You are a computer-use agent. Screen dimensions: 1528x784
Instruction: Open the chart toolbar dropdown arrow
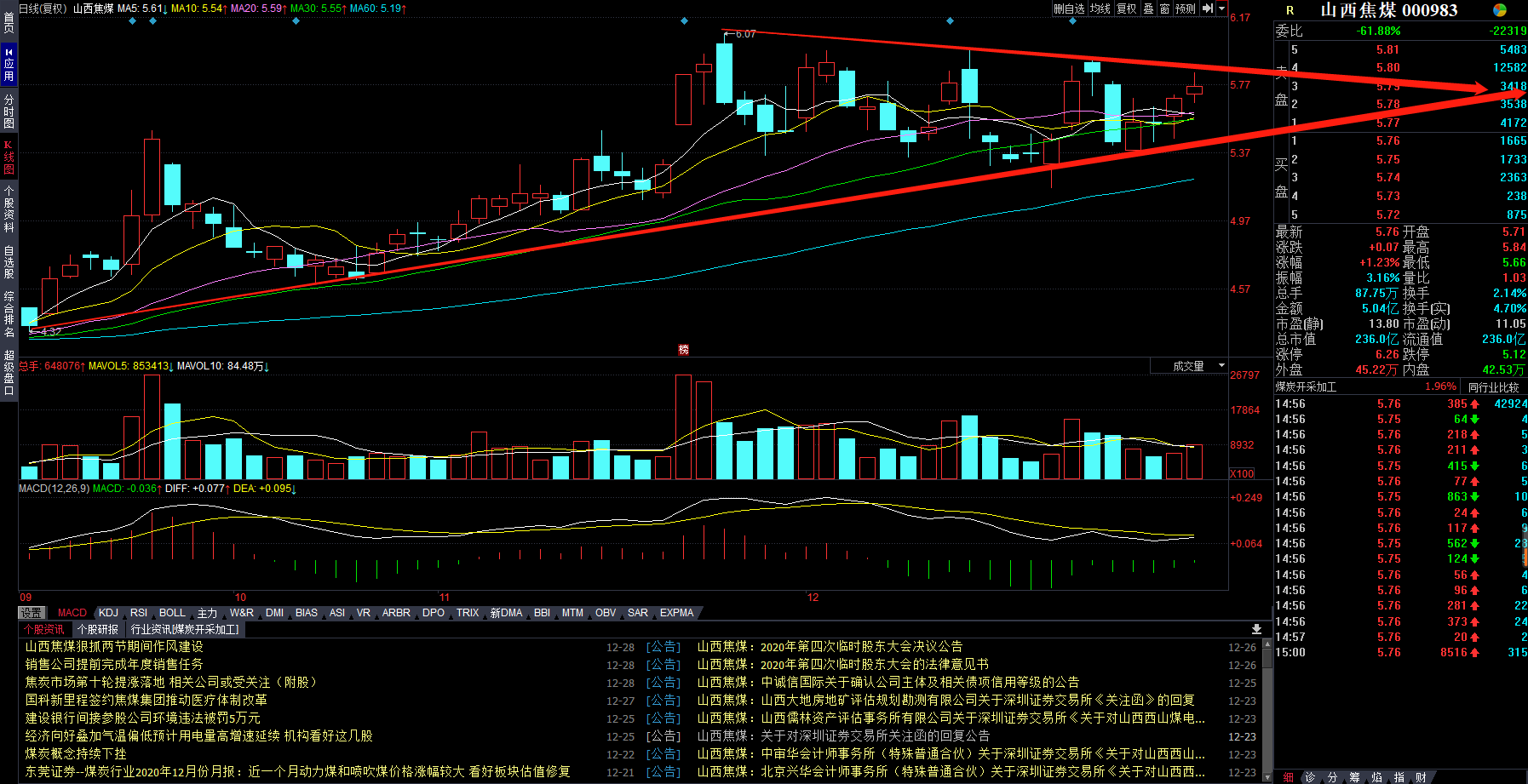(x=1221, y=9)
